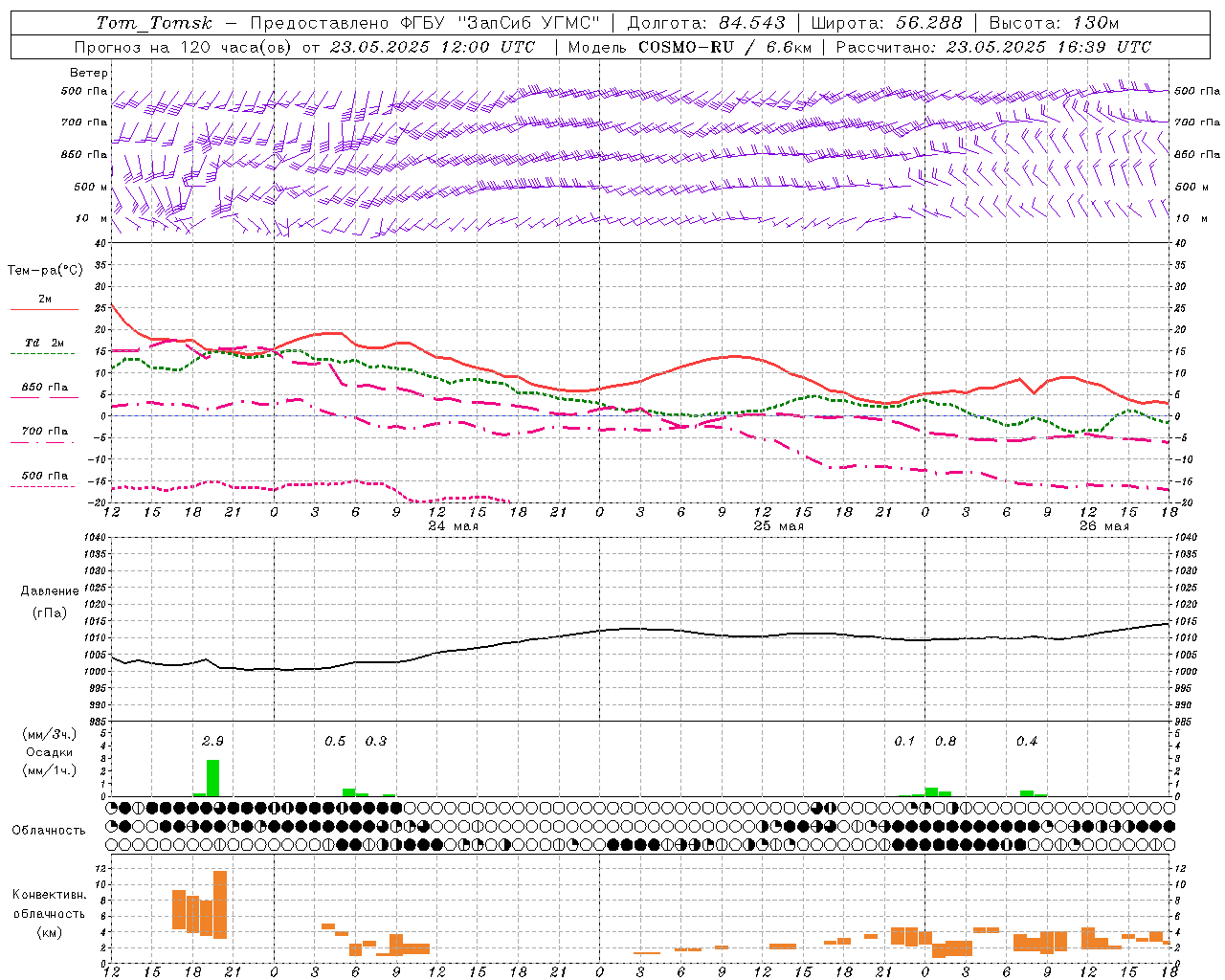Click the tallest orange convective cloud bar
The image size is (1225, 980).
coord(220,904)
